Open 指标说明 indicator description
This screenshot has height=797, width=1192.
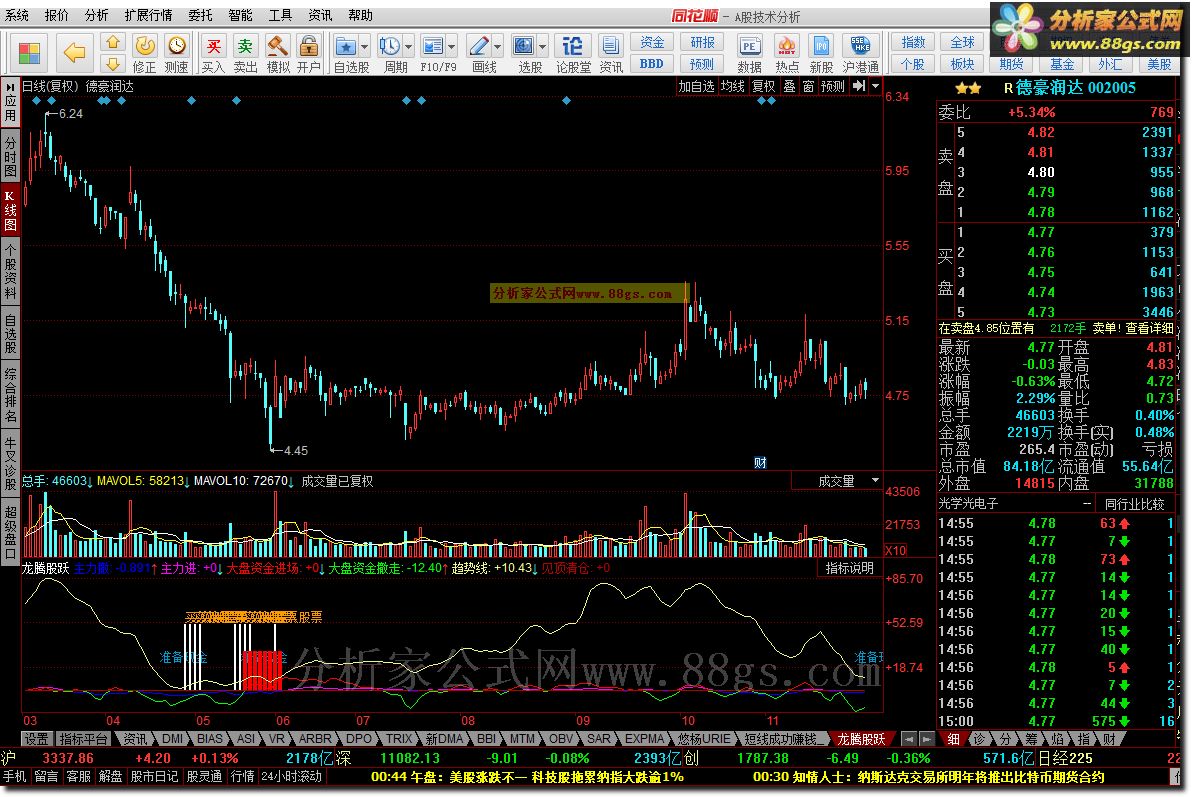pos(850,568)
